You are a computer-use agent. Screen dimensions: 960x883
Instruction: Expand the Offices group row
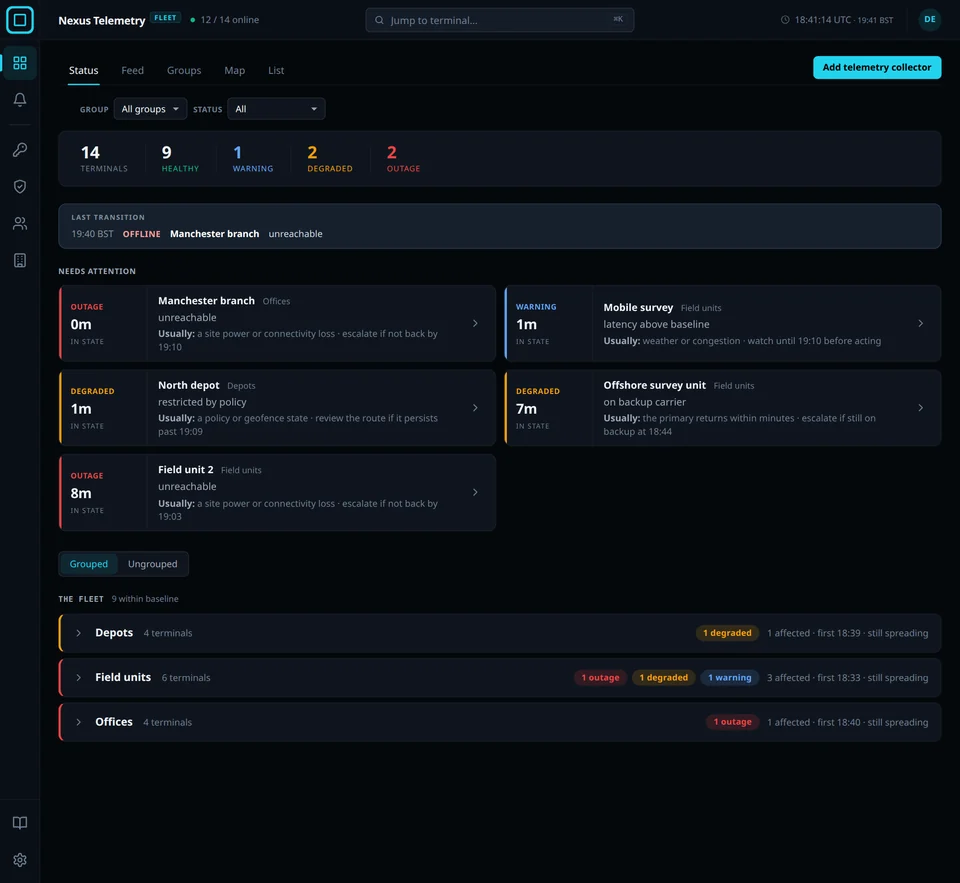(500, 723)
